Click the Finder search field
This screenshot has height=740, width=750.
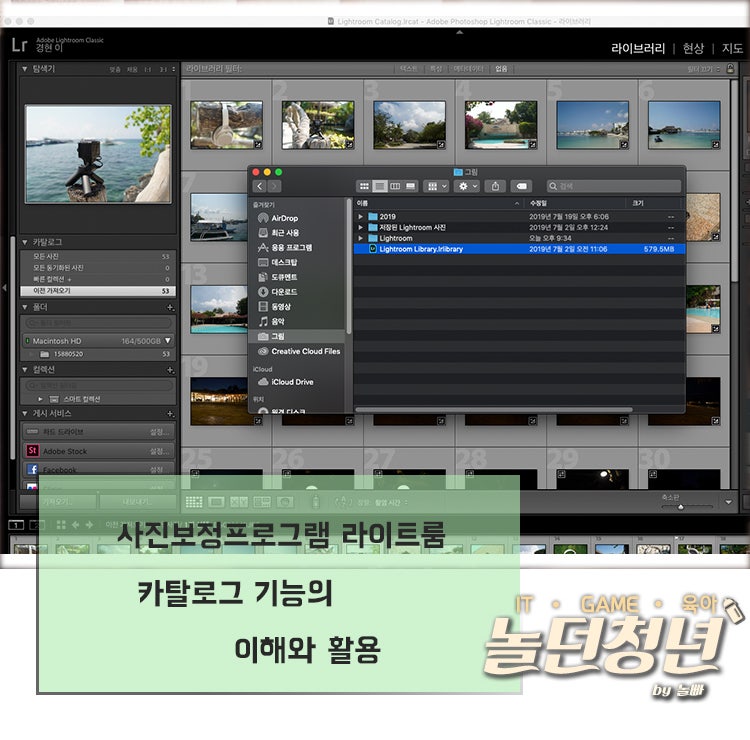(x=614, y=186)
